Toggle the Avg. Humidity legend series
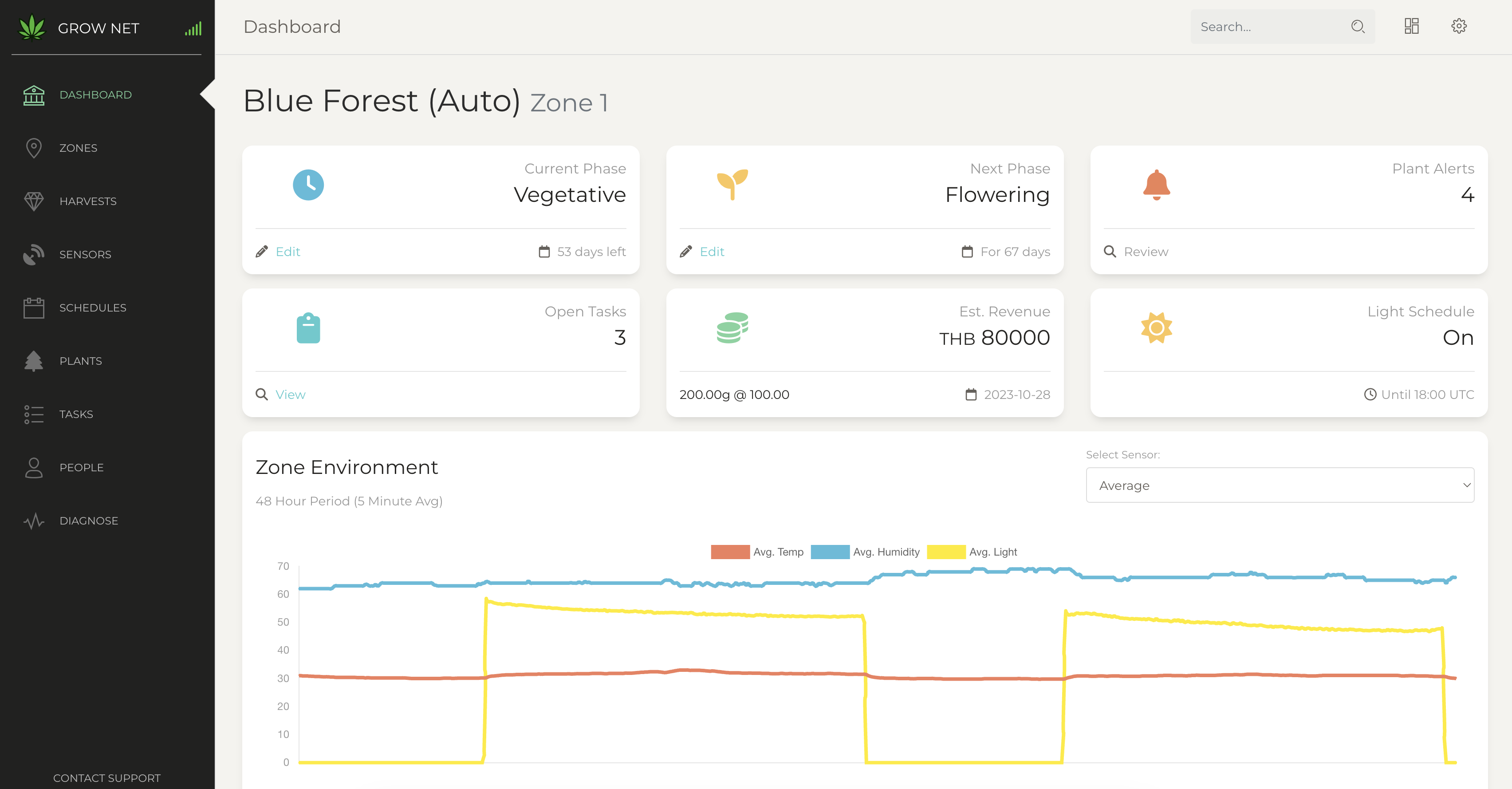 (x=865, y=552)
